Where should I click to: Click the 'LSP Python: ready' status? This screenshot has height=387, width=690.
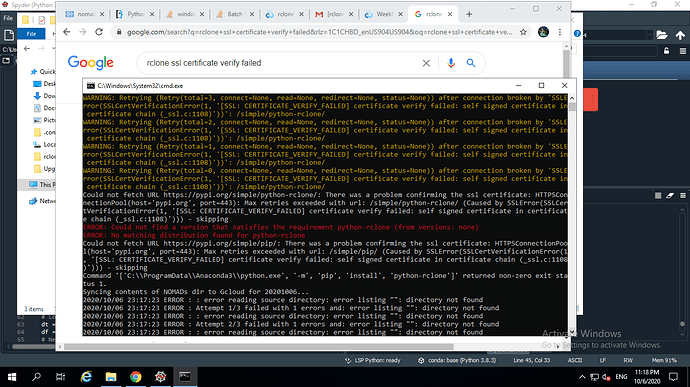click(373, 361)
